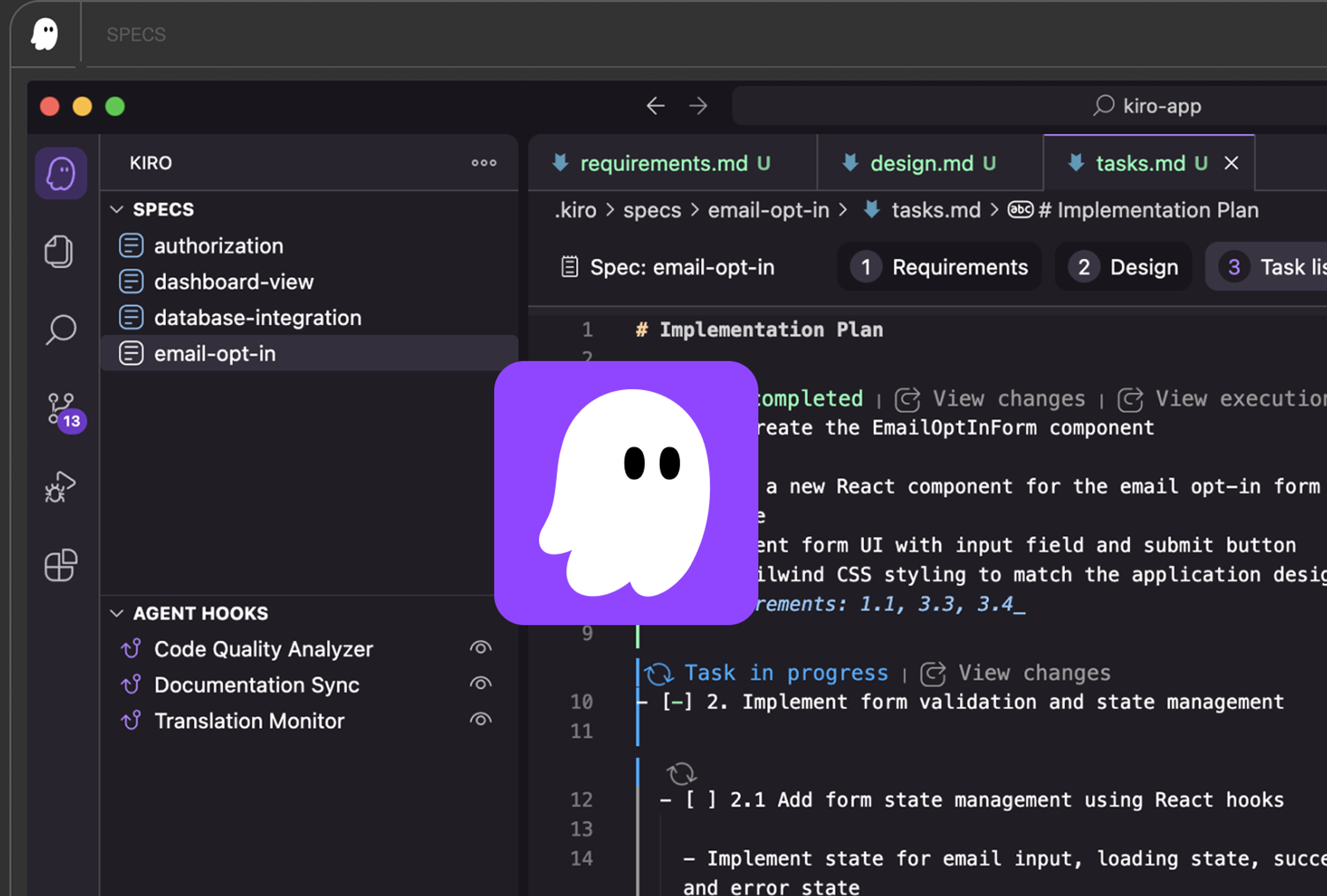
Task: Click the large purple Kiro ghost logo
Action: coord(626,493)
